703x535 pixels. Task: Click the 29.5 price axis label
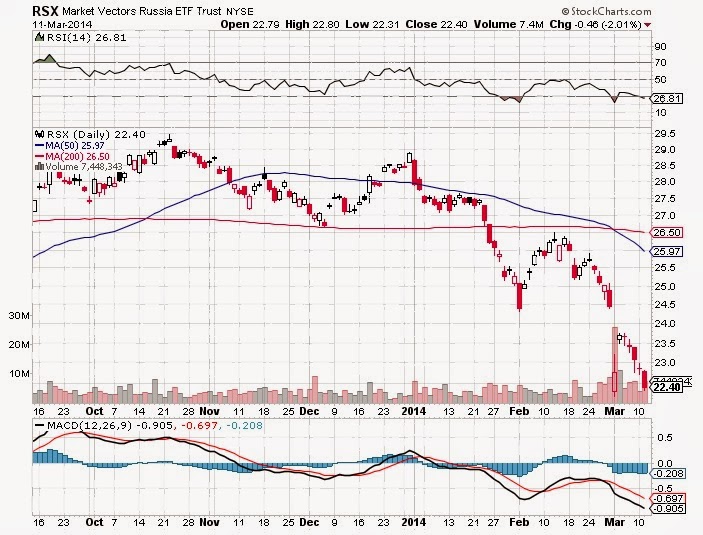(665, 134)
